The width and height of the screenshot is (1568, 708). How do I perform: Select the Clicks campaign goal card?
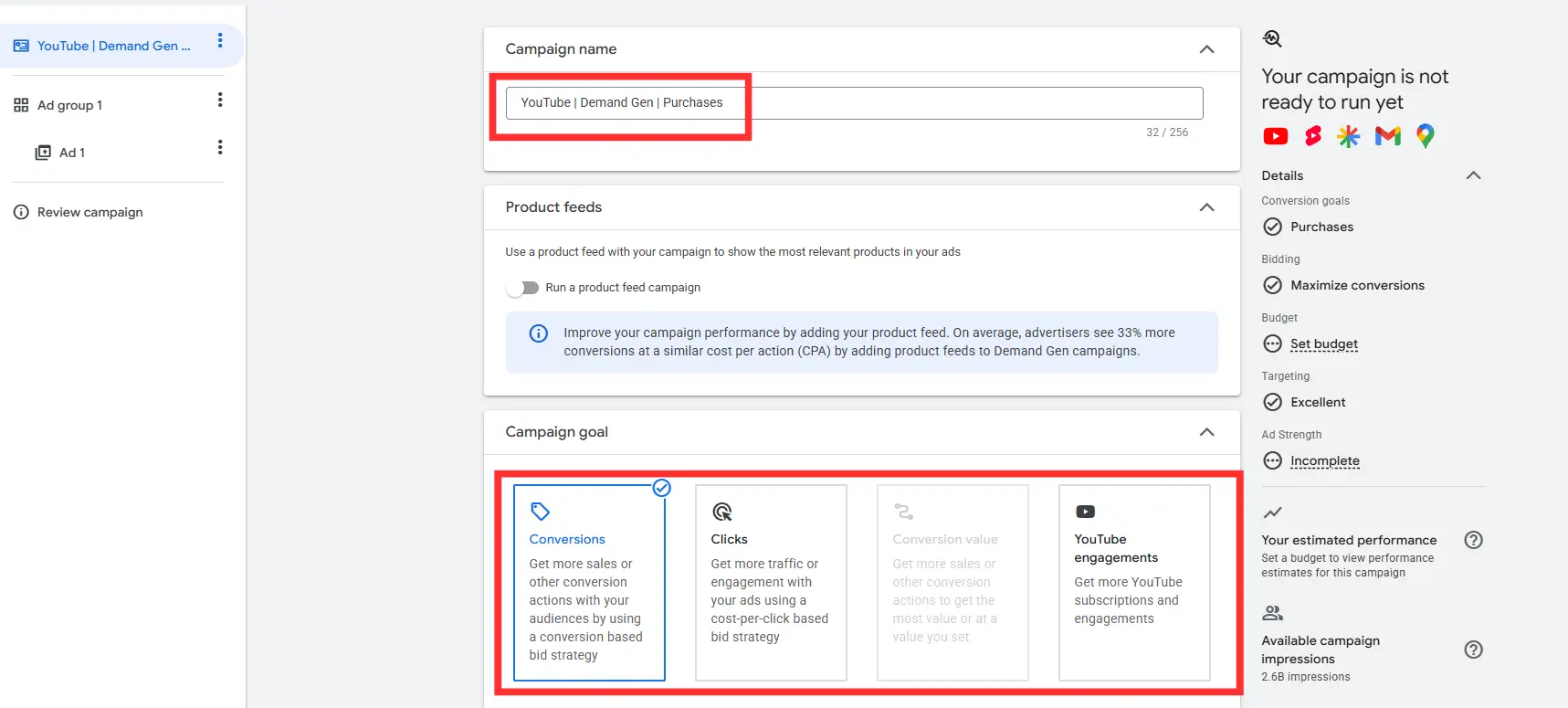point(771,583)
